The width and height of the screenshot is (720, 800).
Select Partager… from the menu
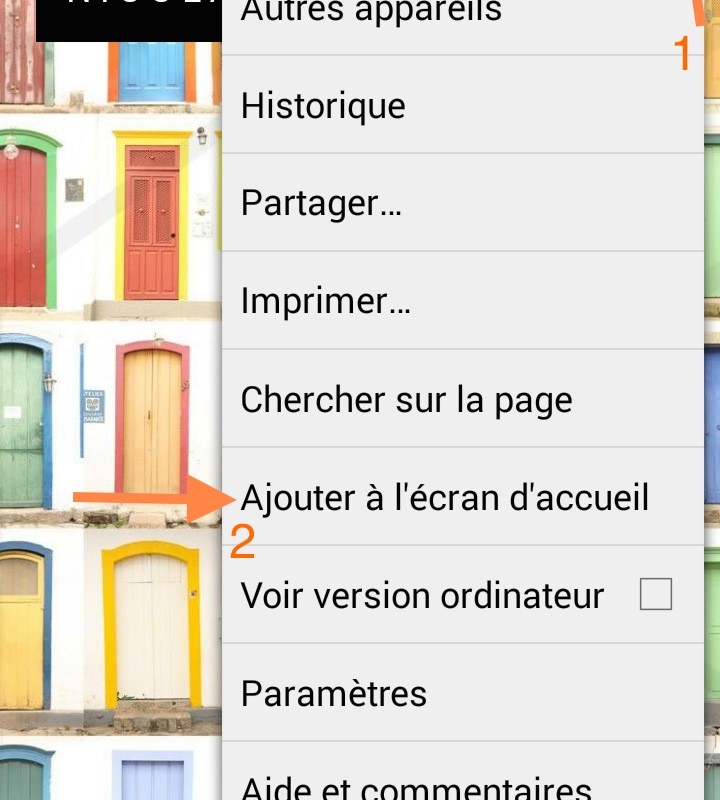463,202
